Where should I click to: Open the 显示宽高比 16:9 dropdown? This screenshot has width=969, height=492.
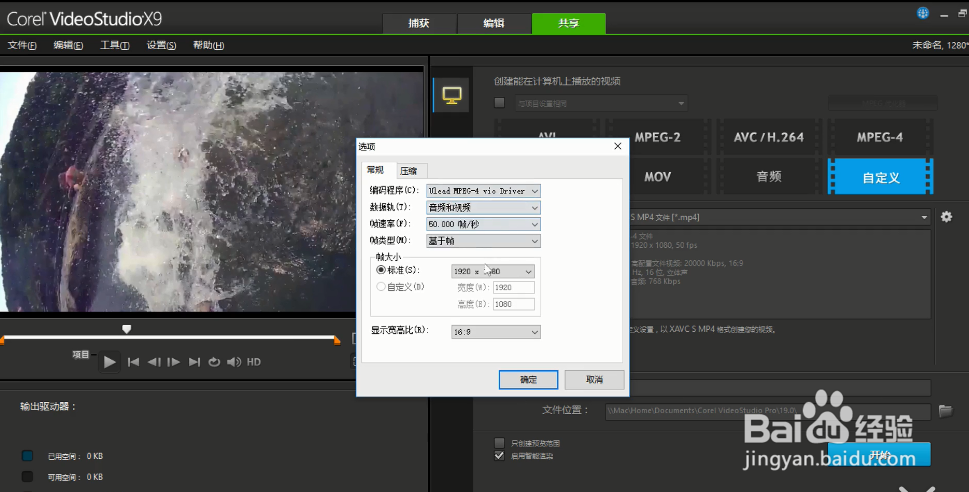click(x=496, y=332)
